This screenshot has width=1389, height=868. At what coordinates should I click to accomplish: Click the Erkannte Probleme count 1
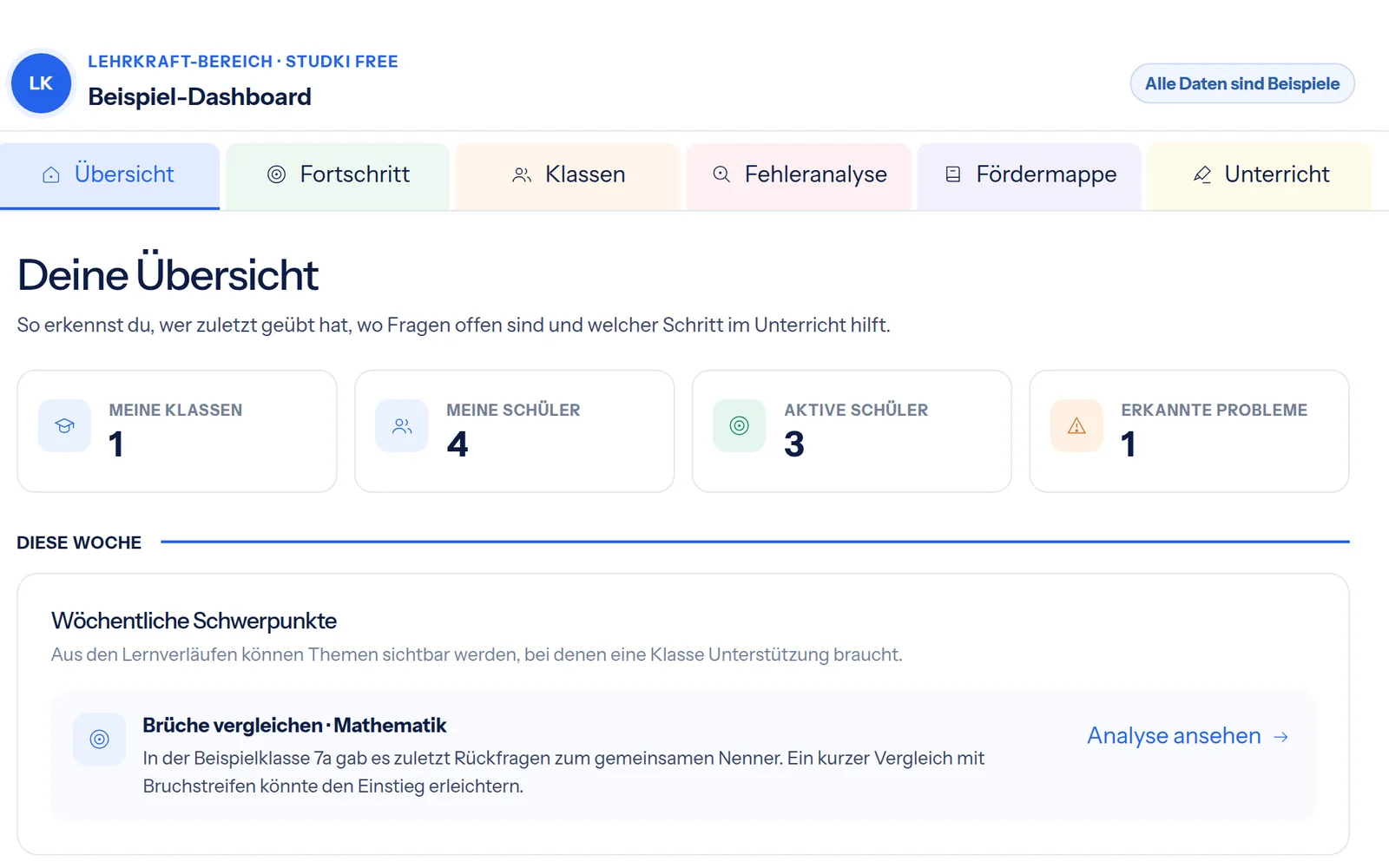click(x=1129, y=444)
